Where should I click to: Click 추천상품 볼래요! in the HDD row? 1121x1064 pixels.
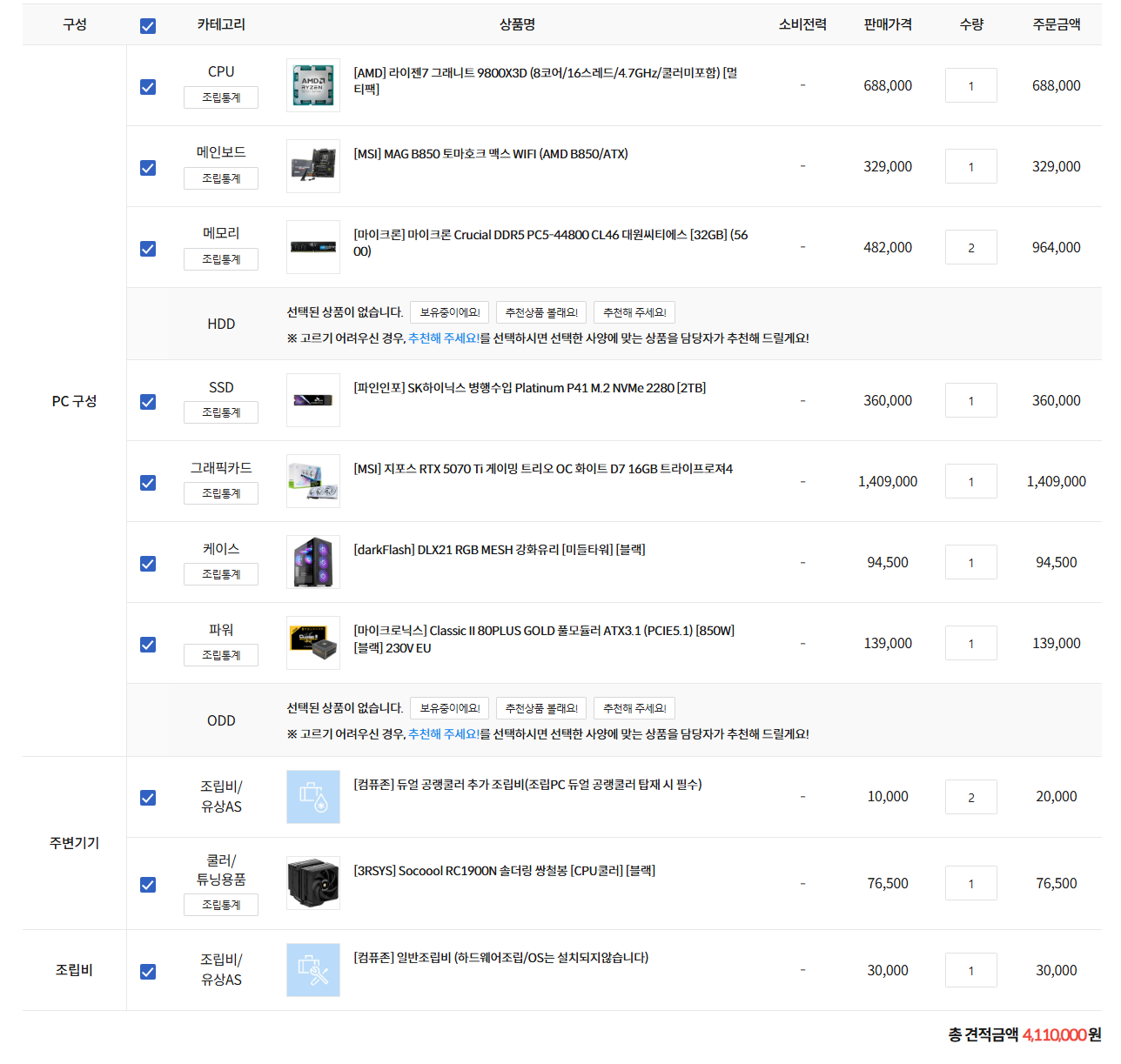(x=541, y=312)
